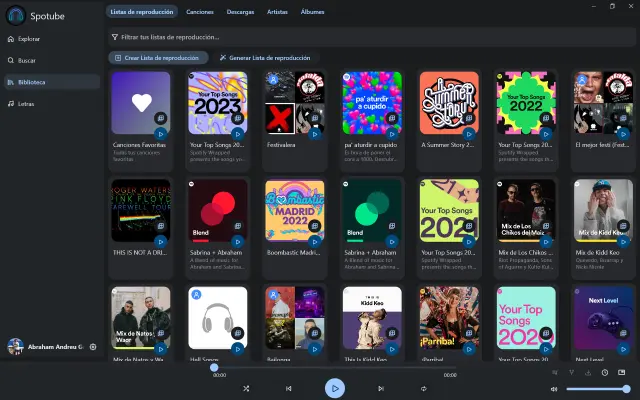Open settings gear beside Abraham Andreu
This screenshot has height=400, width=640.
93,346
